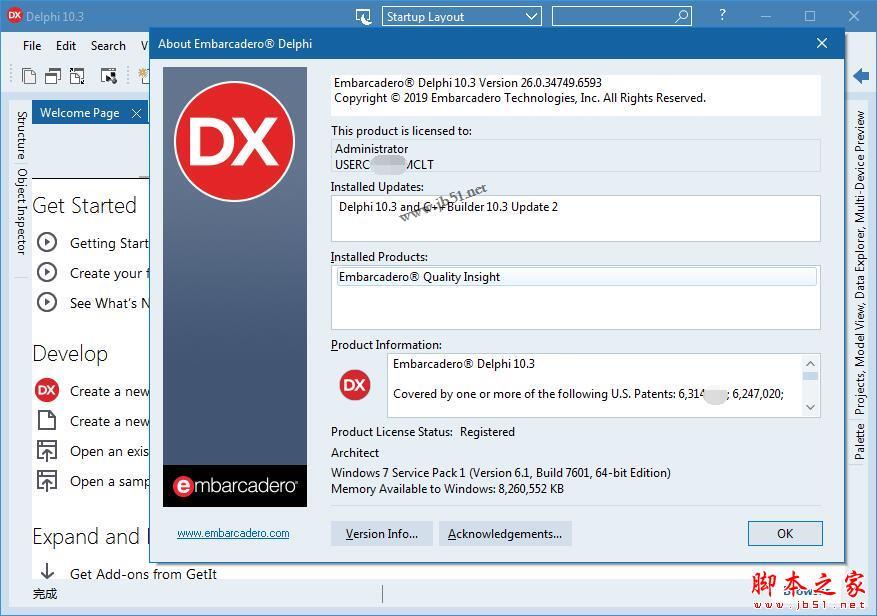Click the Memory Available to Windows line
The height and width of the screenshot is (616, 877).
tap(447, 489)
